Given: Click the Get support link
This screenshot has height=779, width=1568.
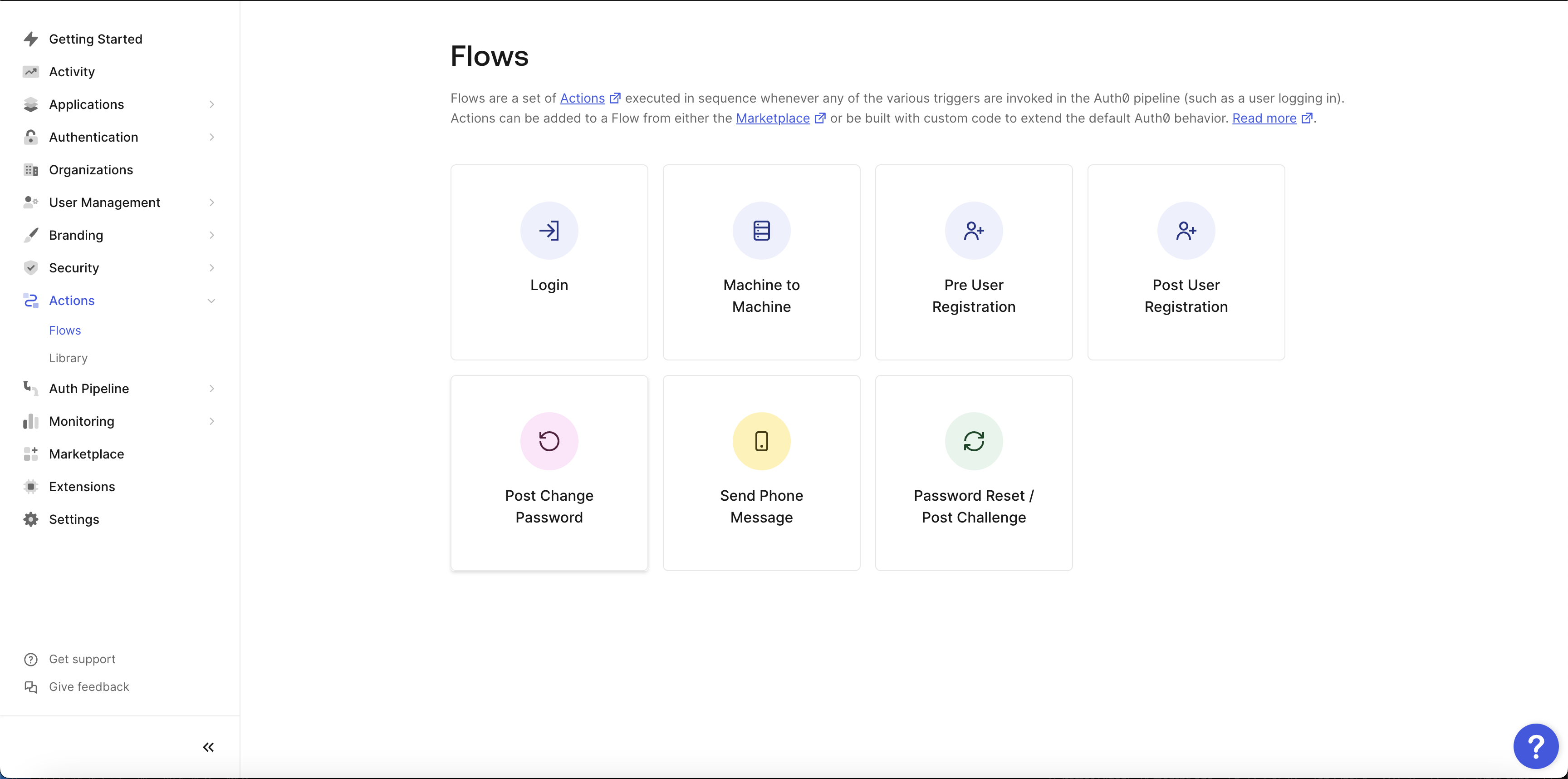Looking at the screenshot, I should [x=82, y=659].
